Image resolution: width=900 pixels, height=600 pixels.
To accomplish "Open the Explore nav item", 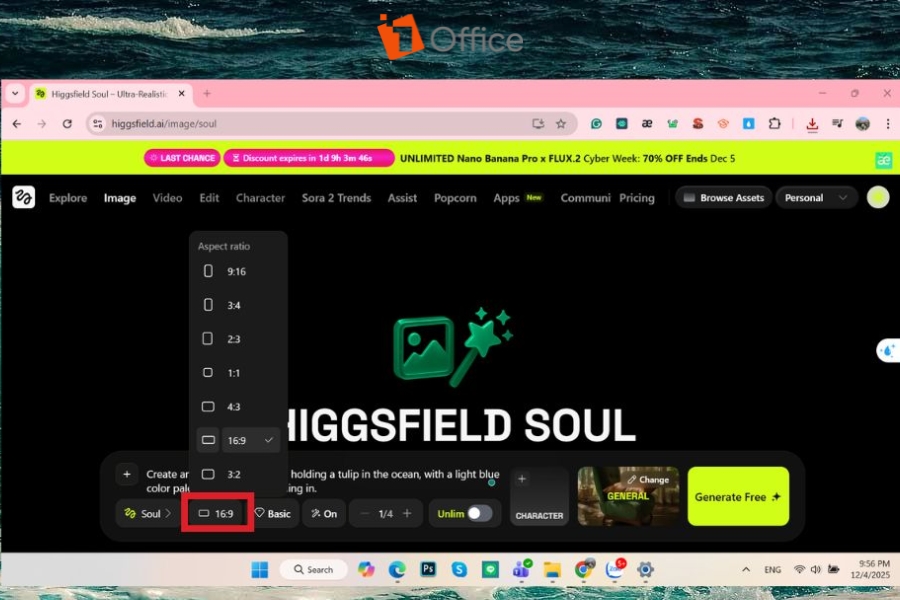I will pyautogui.click(x=68, y=198).
